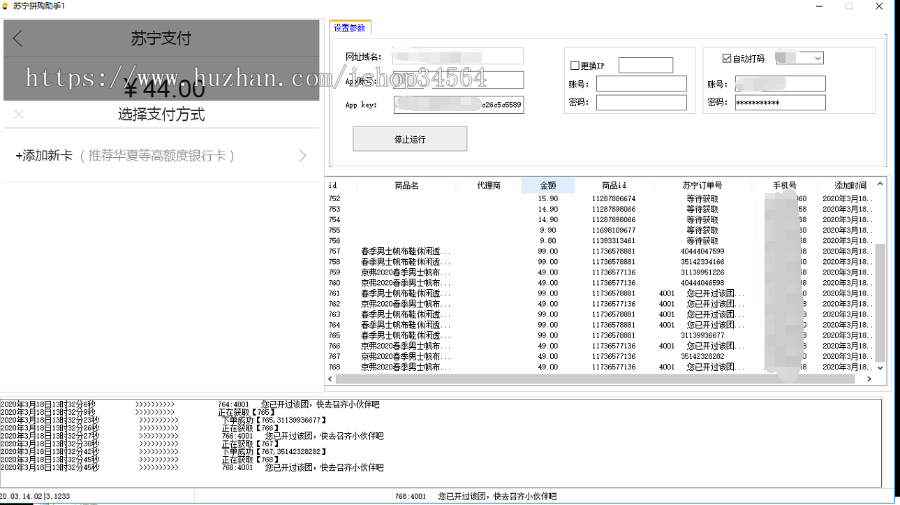Select table row with id 753
The image size is (900, 505).
click(x=600, y=209)
